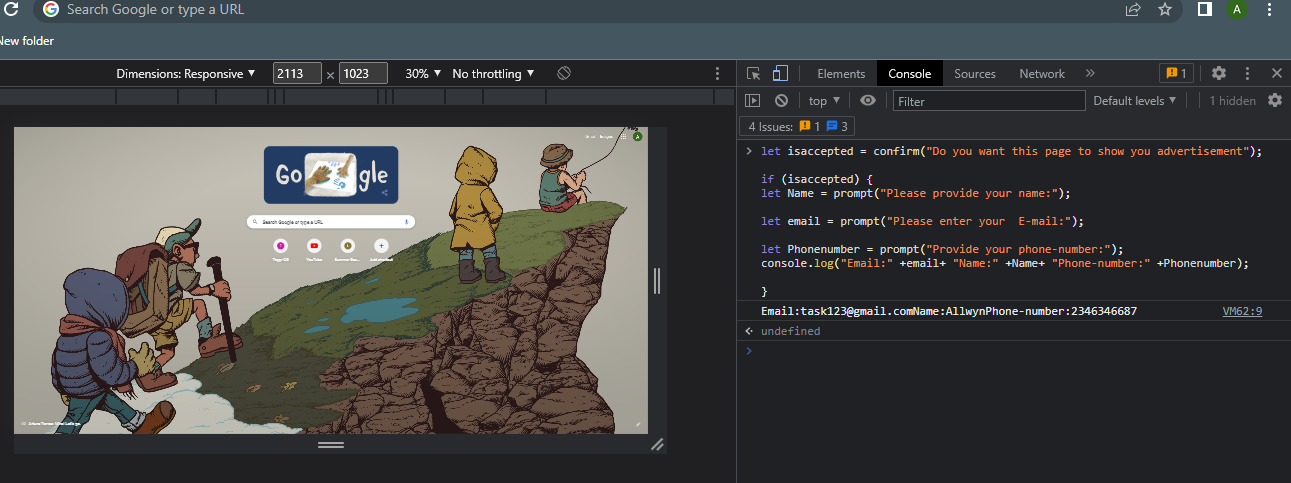Clear the console output
The image size is (1291, 483).
781,100
